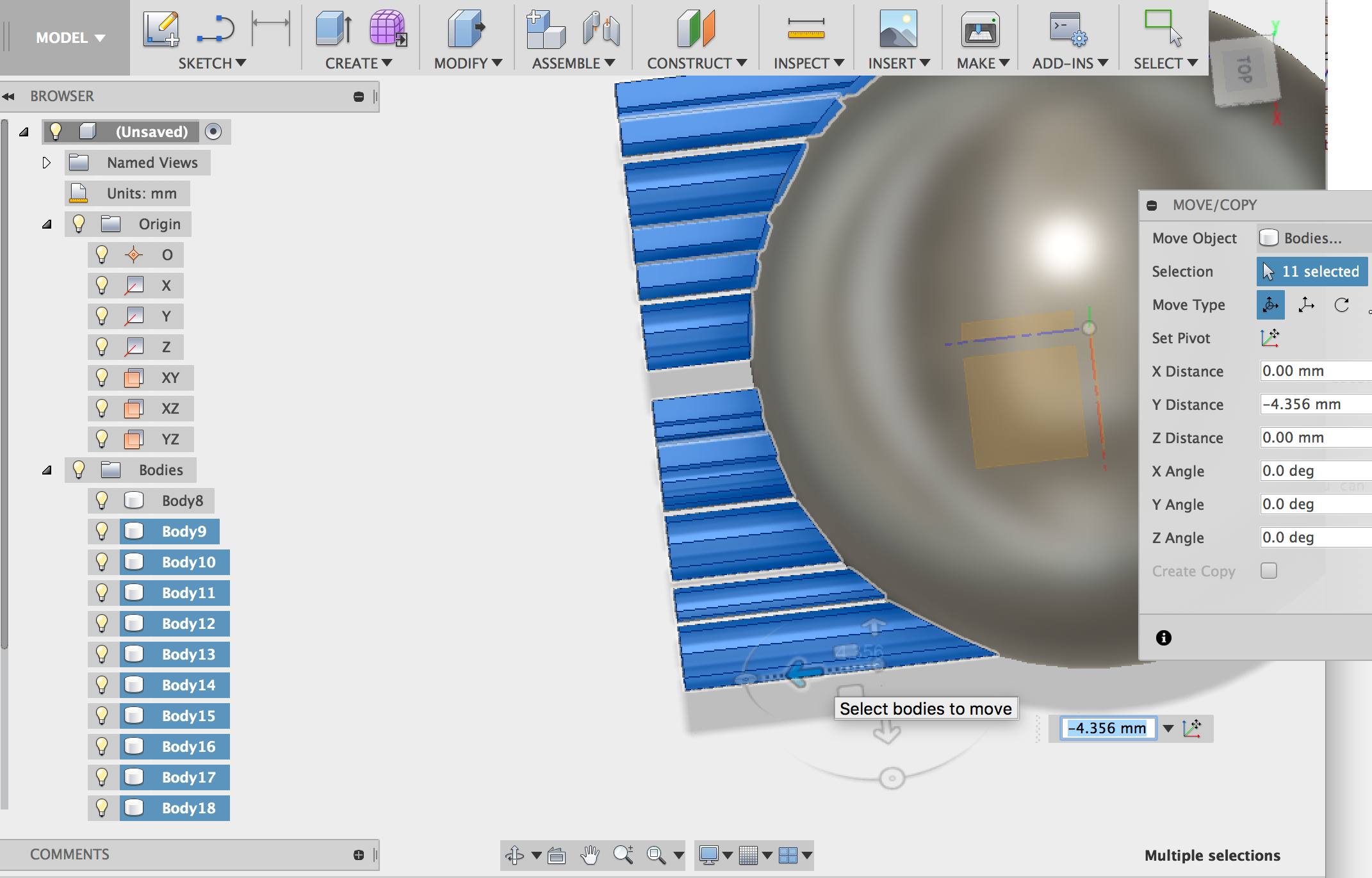
Task: Expand the COMMENTS panel plus button
Action: coord(359,855)
